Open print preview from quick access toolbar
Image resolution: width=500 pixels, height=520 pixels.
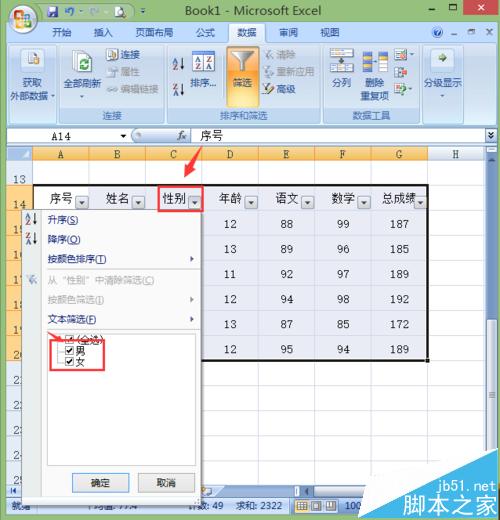click(x=119, y=12)
